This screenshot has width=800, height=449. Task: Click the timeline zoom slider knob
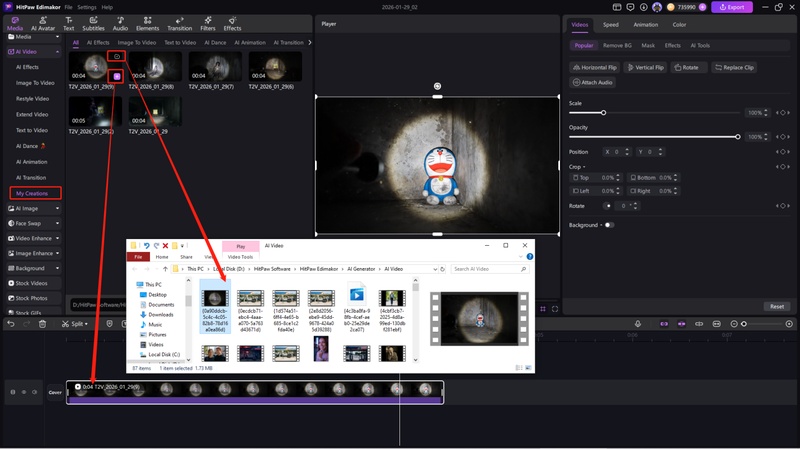(x=744, y=324)
